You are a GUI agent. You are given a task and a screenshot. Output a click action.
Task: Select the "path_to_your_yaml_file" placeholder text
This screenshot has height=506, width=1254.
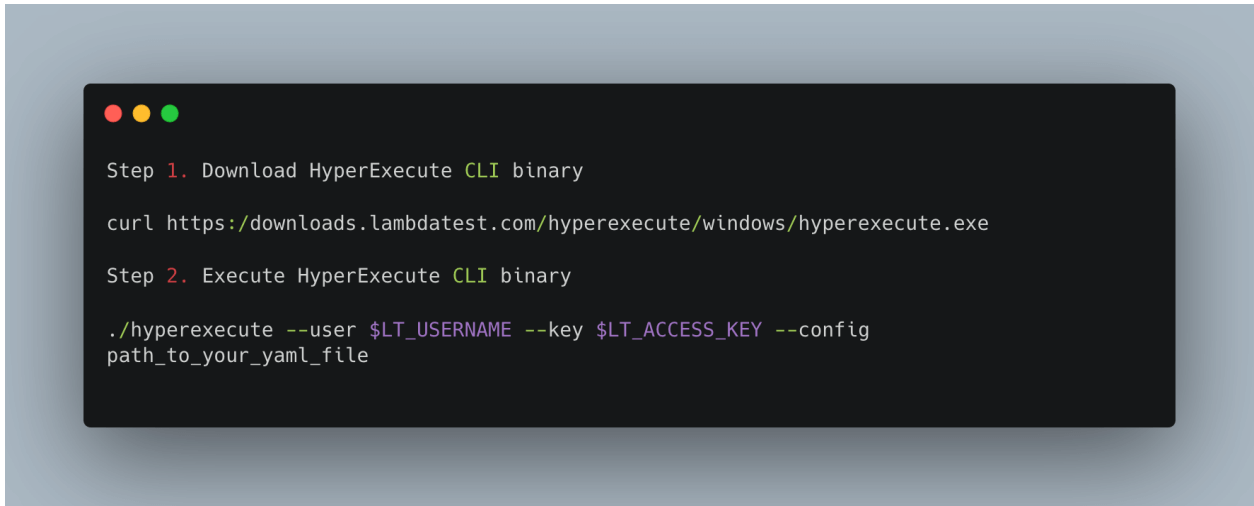237,355
